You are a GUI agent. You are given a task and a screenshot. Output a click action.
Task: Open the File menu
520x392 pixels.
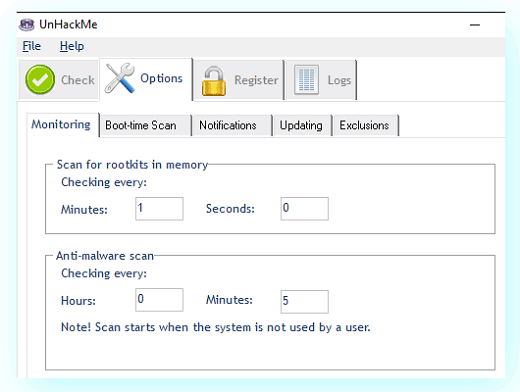point(32,46)
